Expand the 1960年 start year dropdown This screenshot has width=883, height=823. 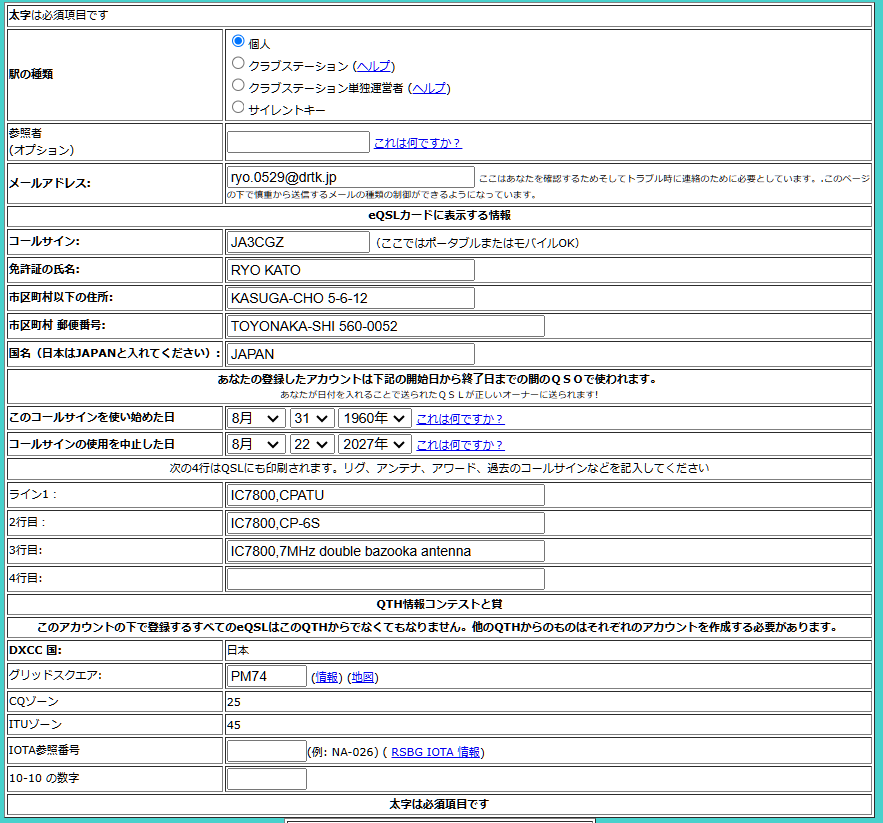(x=374, y=418)
